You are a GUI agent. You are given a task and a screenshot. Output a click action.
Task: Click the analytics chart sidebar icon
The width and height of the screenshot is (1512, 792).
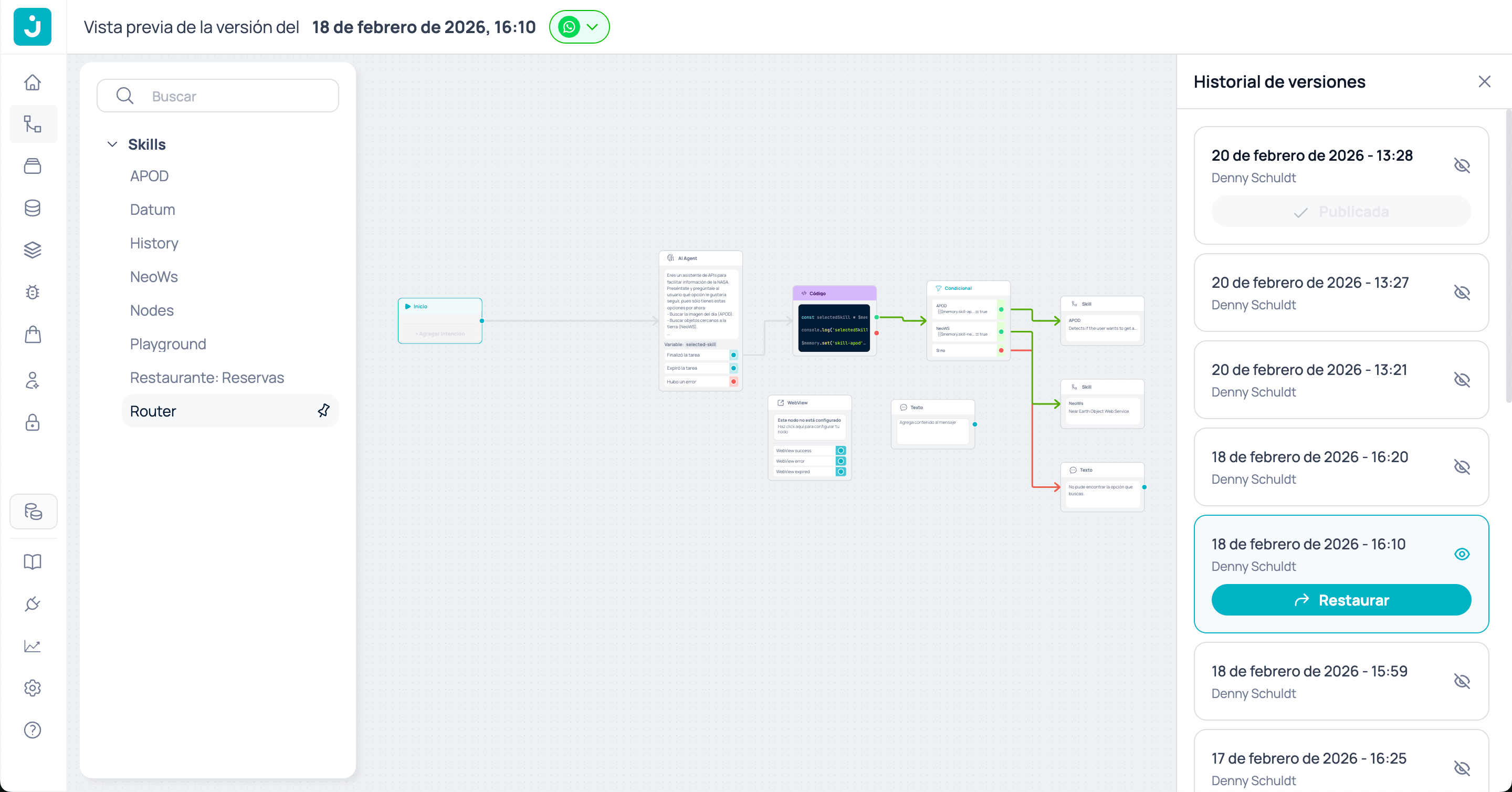(x=32, y=646)
